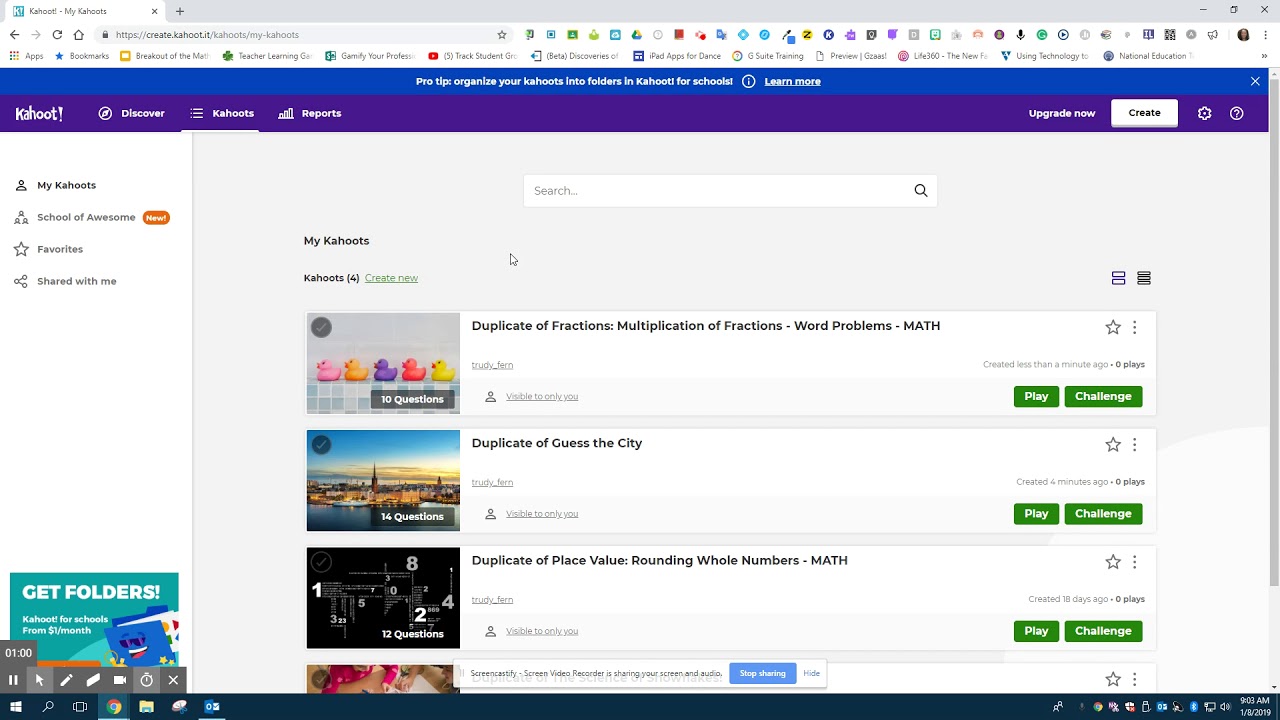This screenshot has height=720, width=1280.
Task: Switch to the compact list view
Action: (x=1144, y=278)
